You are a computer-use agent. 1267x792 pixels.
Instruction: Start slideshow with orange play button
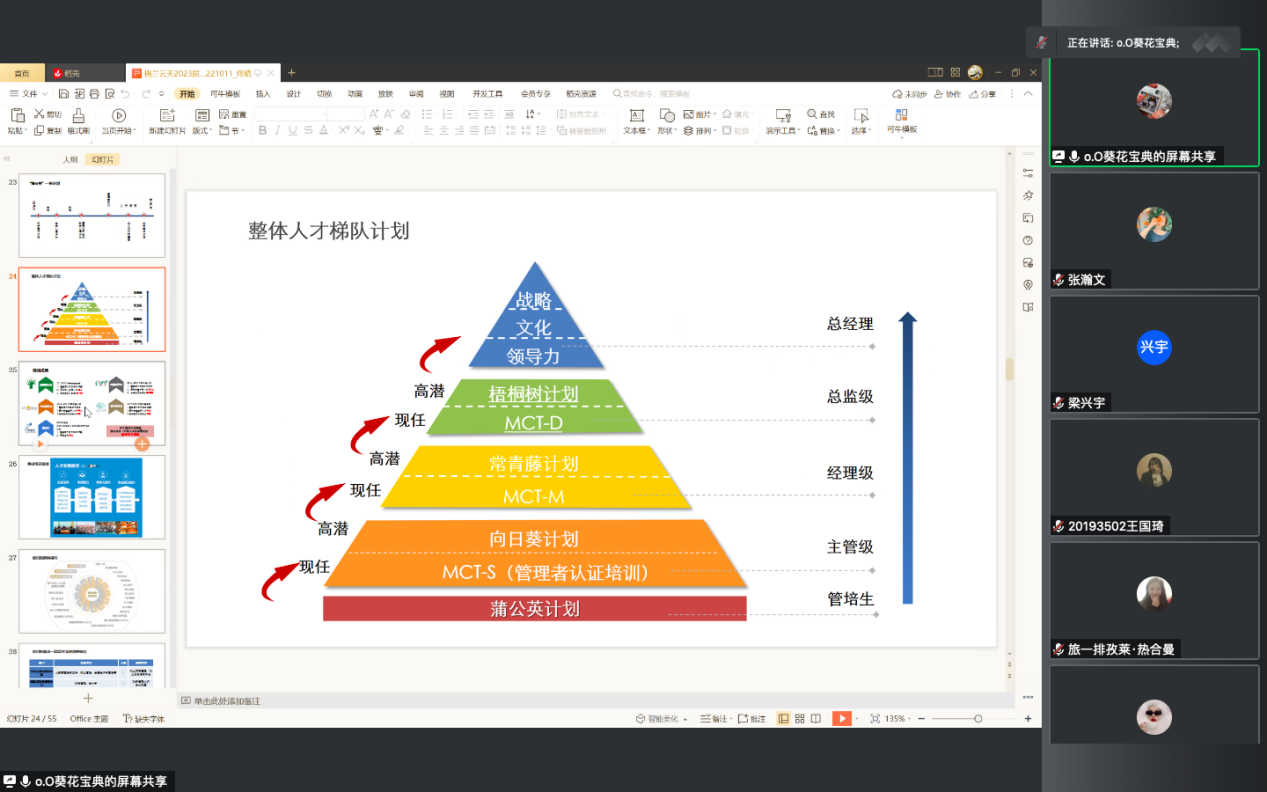(x=842, y=718)
